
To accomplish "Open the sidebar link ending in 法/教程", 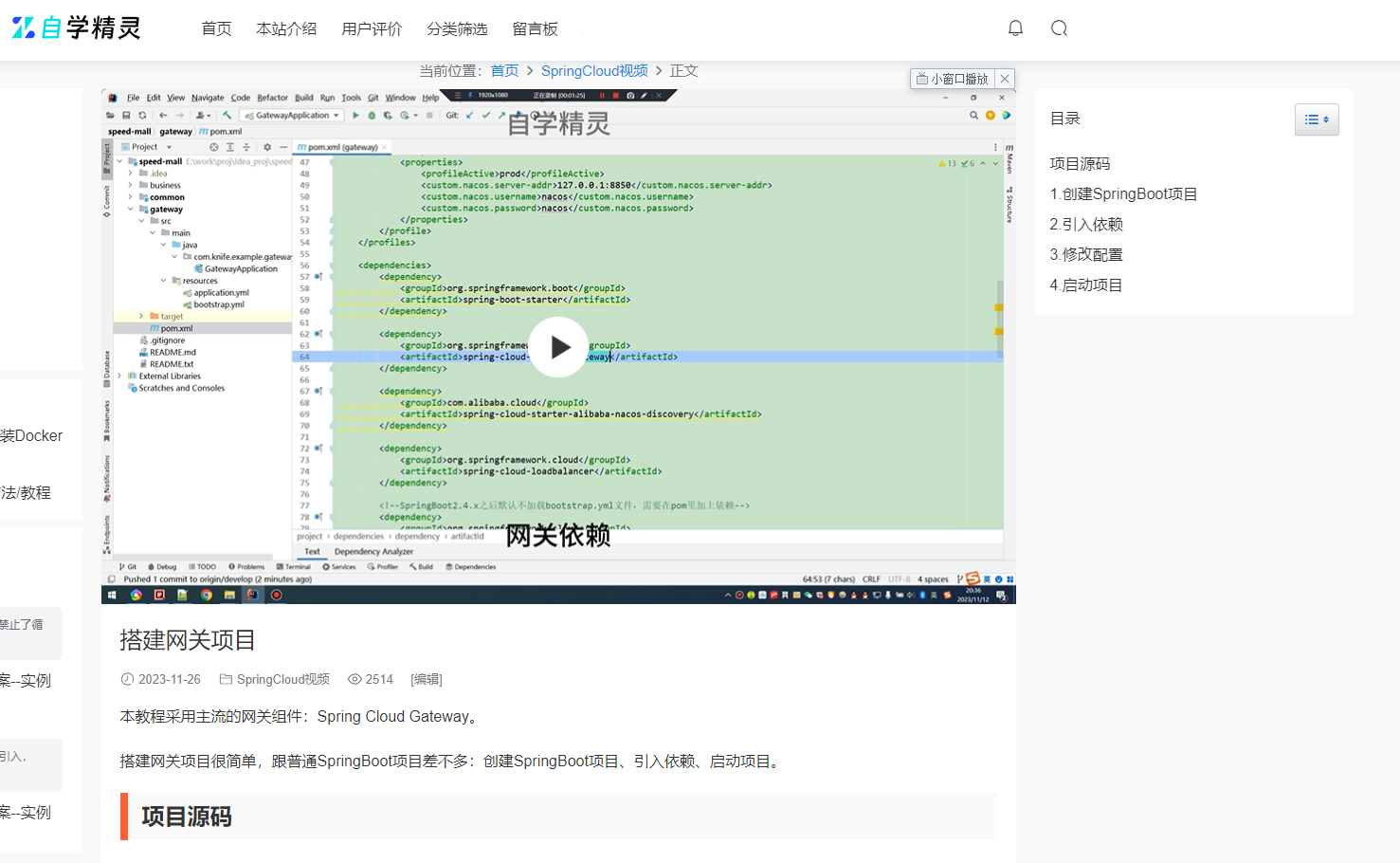I will (26, 493).
